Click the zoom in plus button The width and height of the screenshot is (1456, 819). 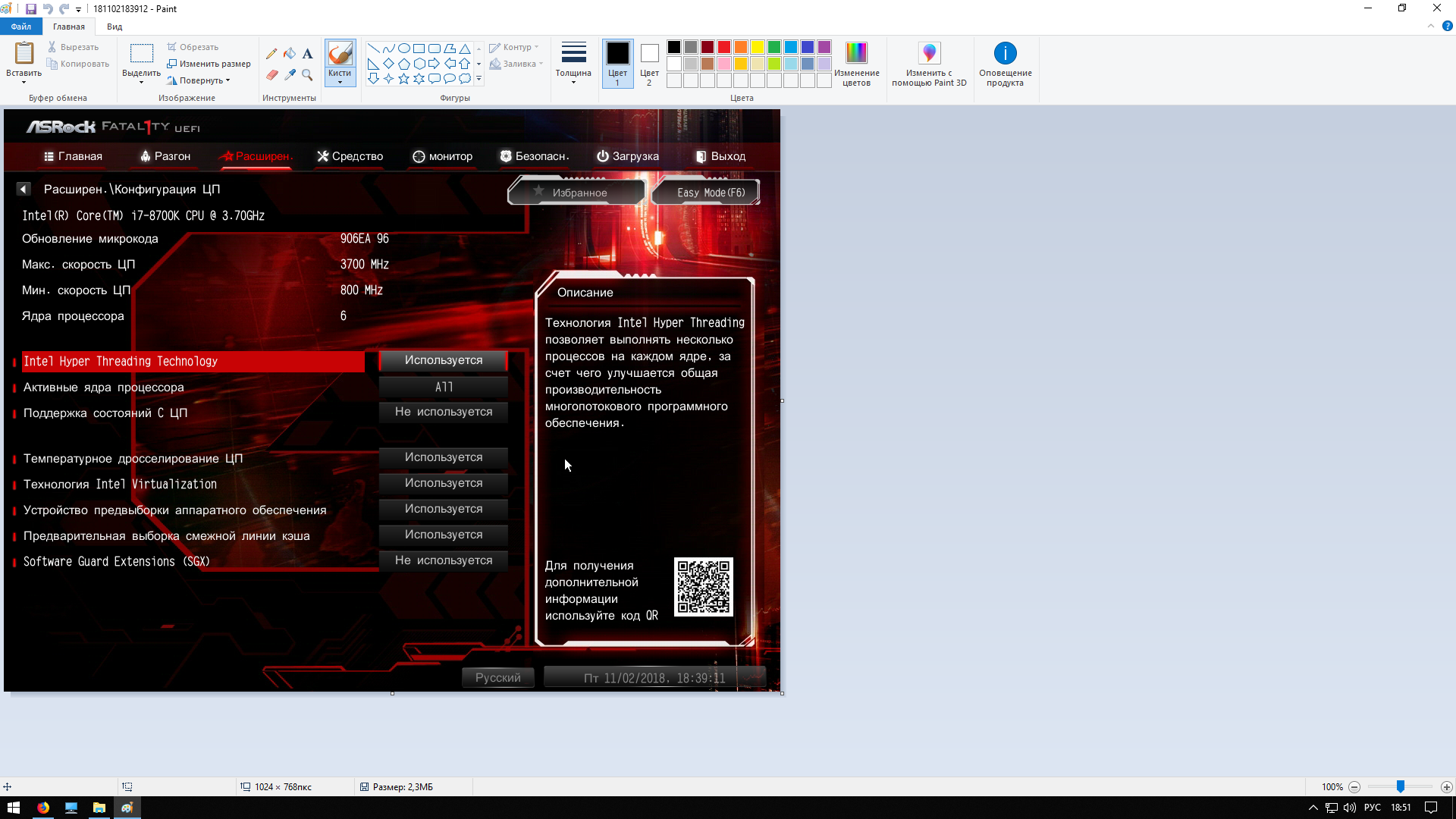click(1446, 787)
